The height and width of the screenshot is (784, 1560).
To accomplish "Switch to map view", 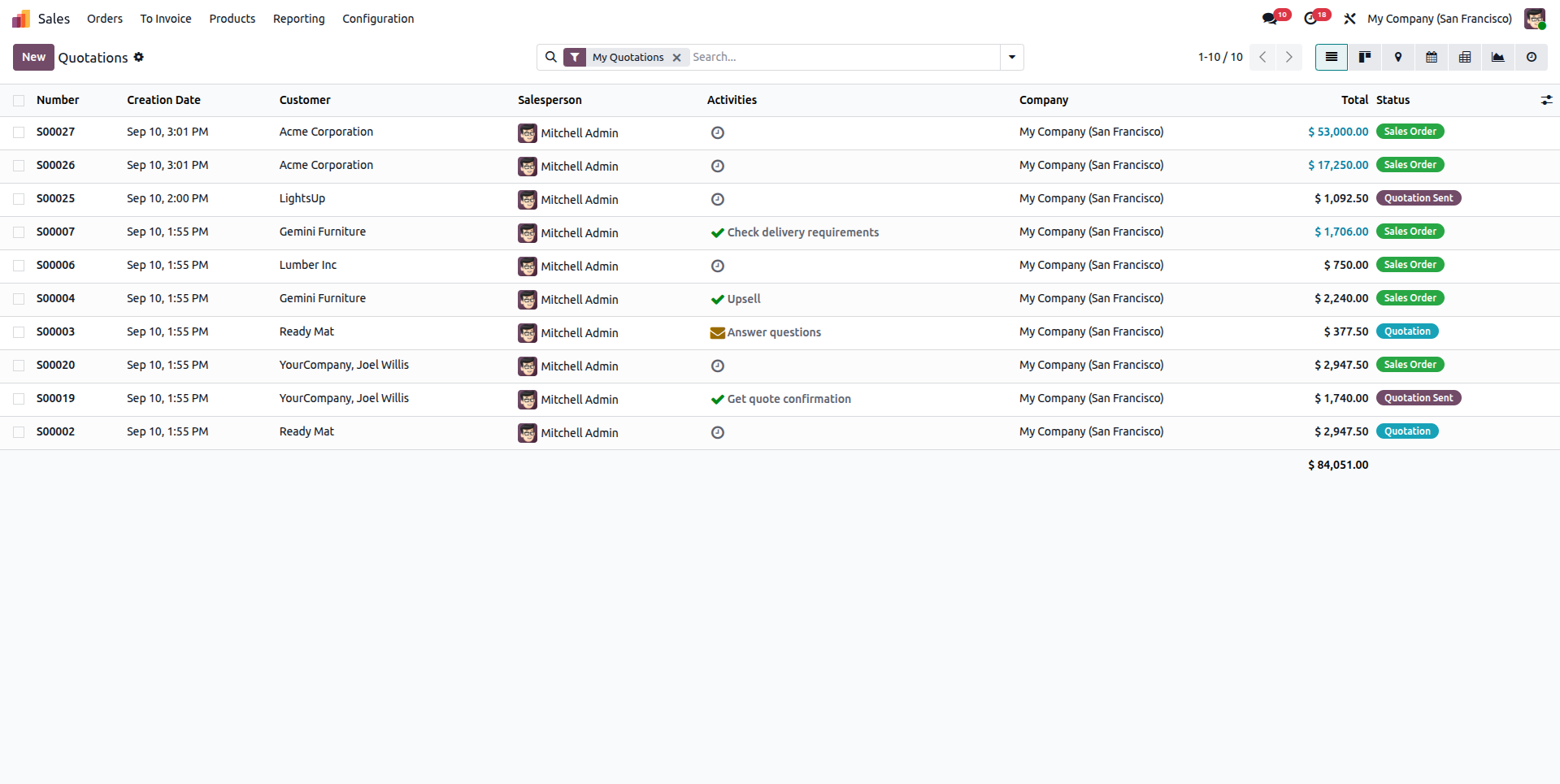I will click(1398, 57).
